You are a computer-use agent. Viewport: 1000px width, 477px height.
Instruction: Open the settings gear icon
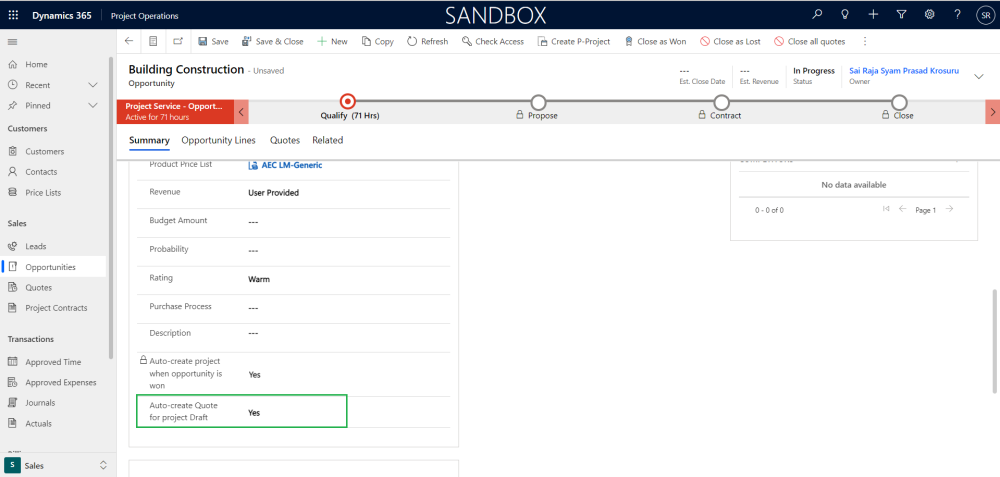[x=929, y=15]
